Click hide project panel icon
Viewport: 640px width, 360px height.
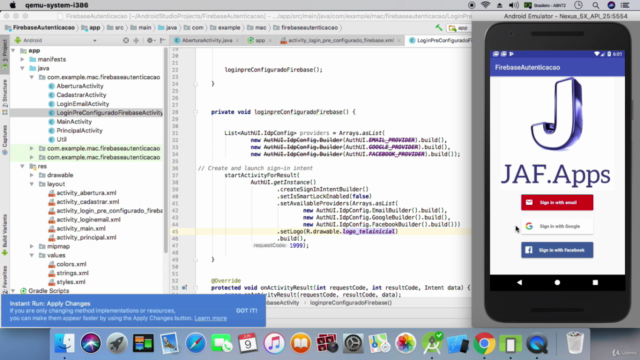click(x=162, y=40)
